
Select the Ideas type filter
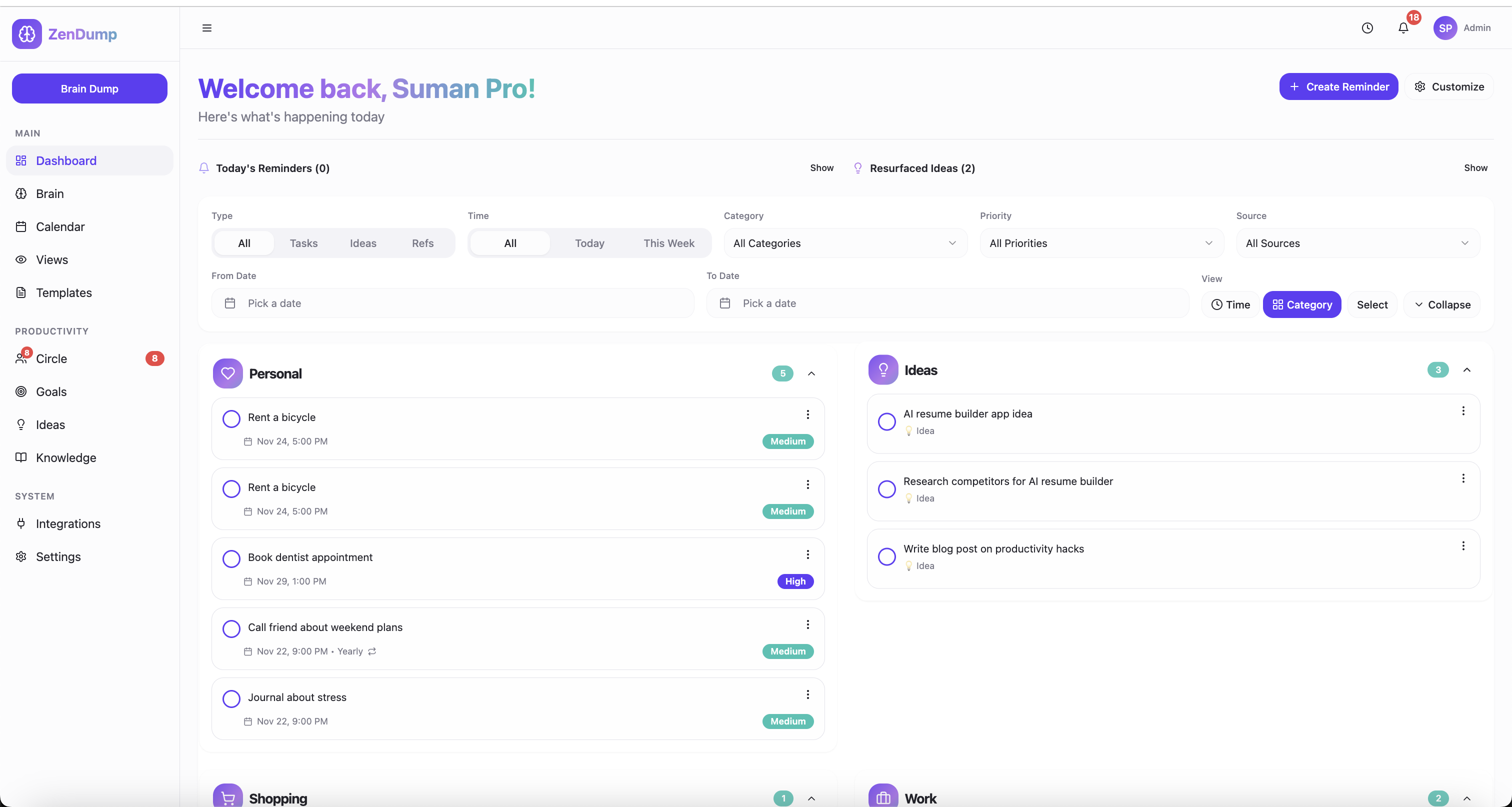(362, 243)
